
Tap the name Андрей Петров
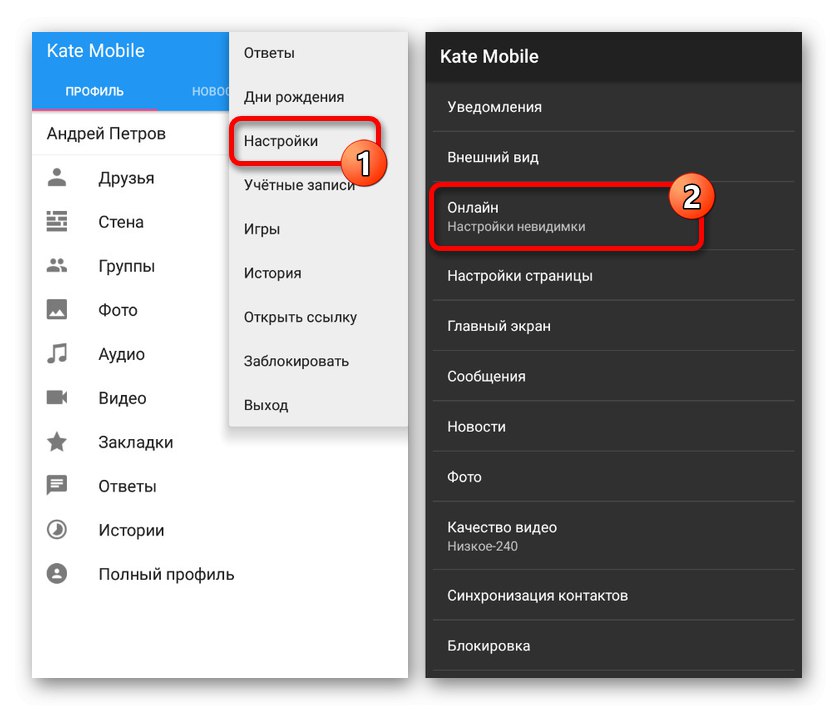tap(107, 133)
